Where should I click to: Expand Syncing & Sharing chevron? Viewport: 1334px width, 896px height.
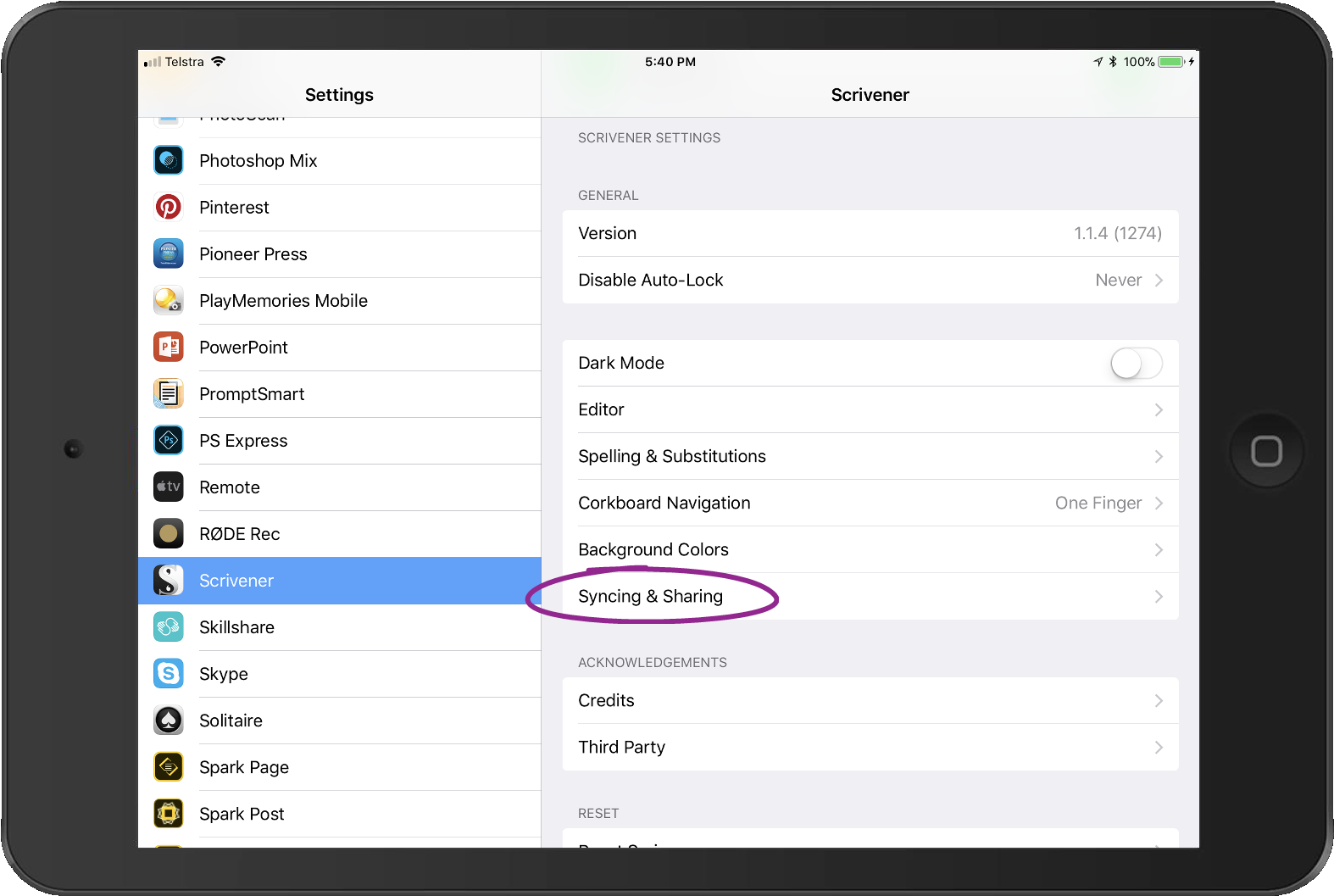coord(1159,596)
